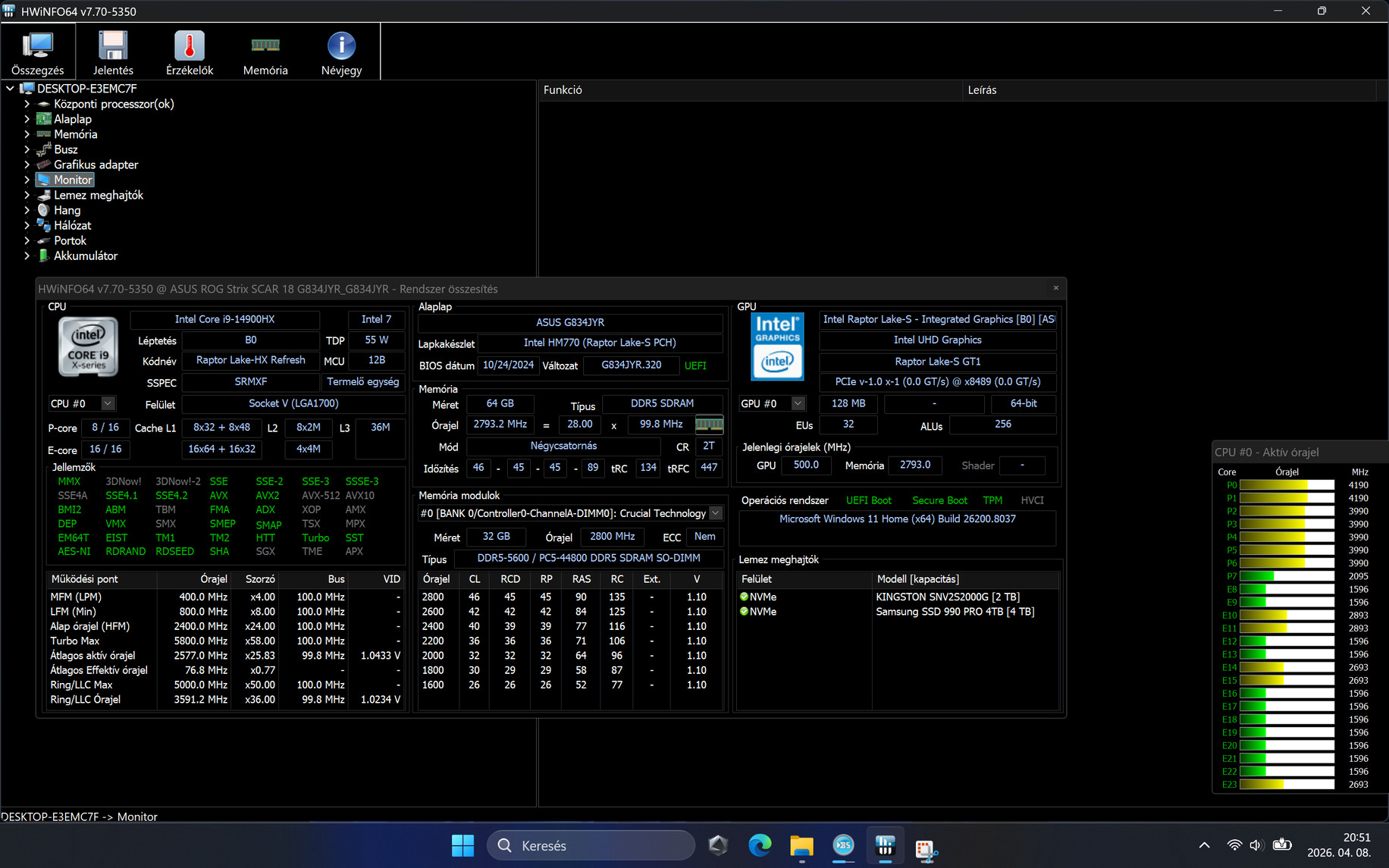Open the Névjegy about info icon
The height and width of the screenshot is (868, 1389).
click(341, 45)
